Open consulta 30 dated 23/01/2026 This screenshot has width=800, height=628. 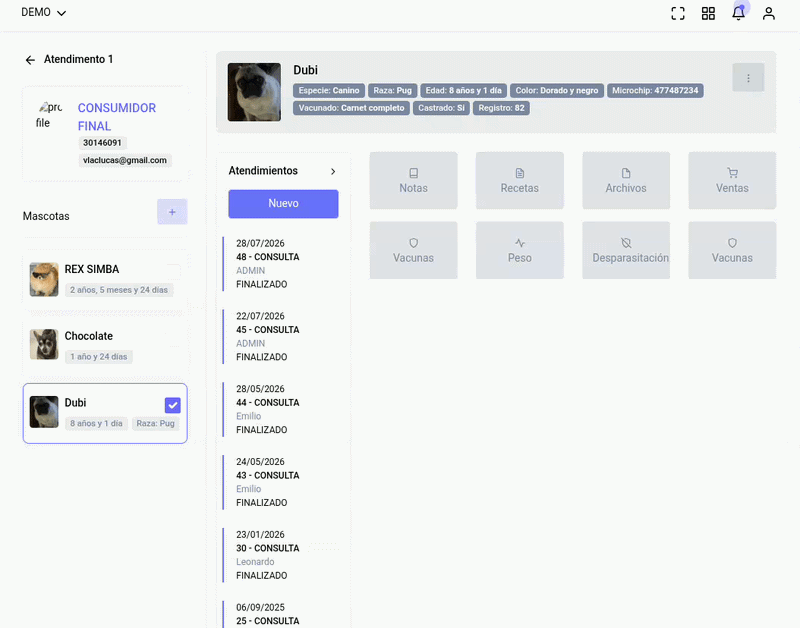[281, 555]
